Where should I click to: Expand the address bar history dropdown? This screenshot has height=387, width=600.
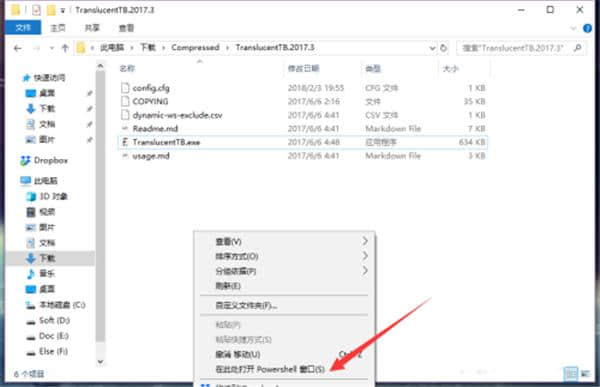[432, 48]
